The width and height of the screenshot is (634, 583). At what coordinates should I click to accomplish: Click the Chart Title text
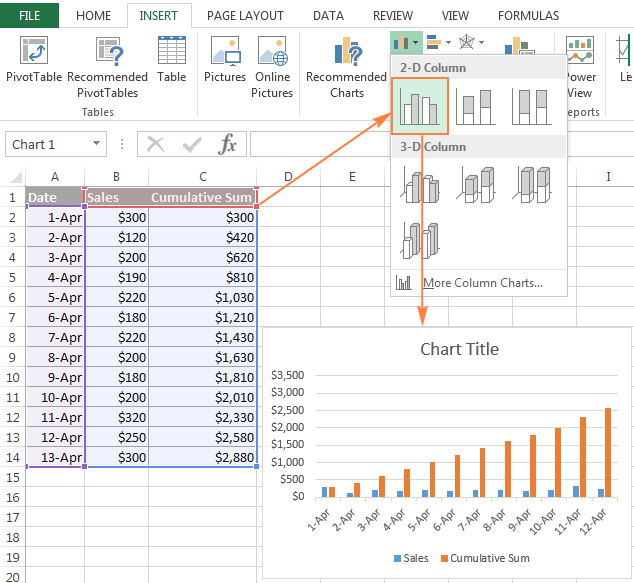pos(459,349)
